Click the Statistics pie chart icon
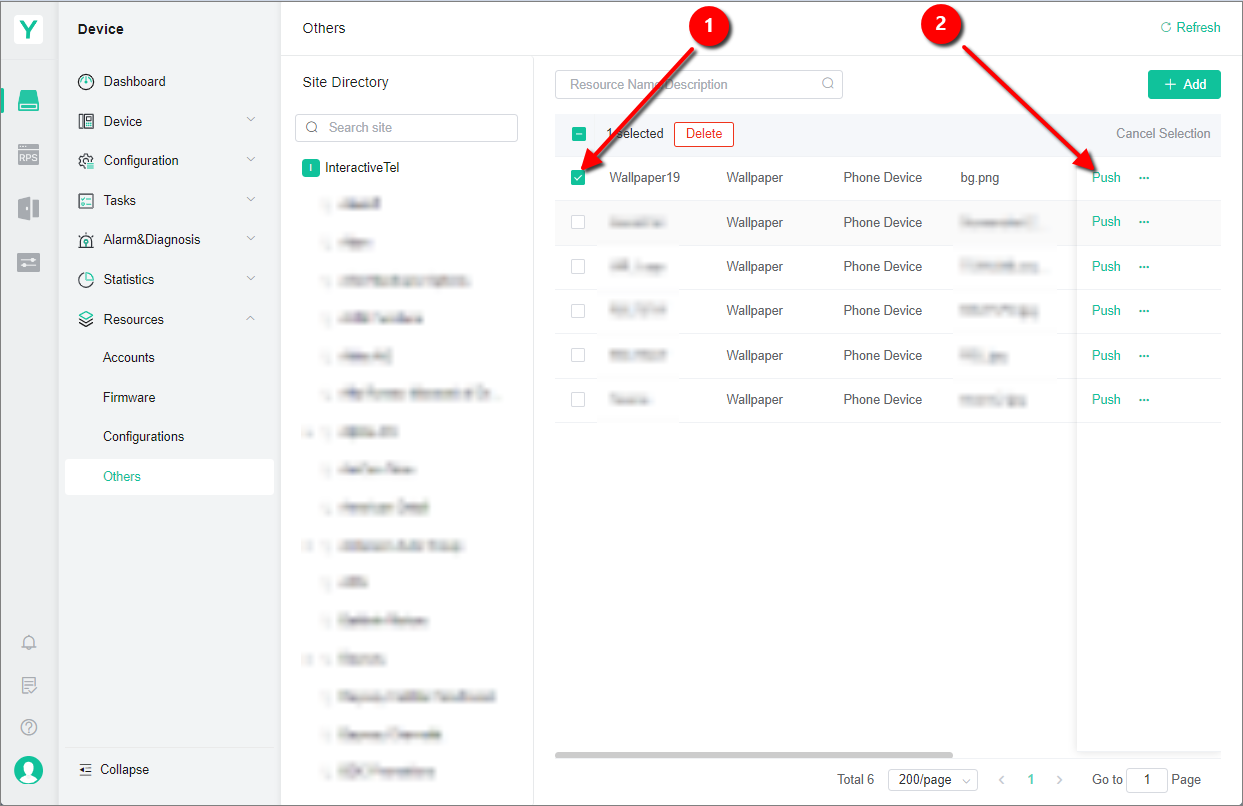Image resolution: width=1243 pixels, height=806 pixels. tap(86, 280)
